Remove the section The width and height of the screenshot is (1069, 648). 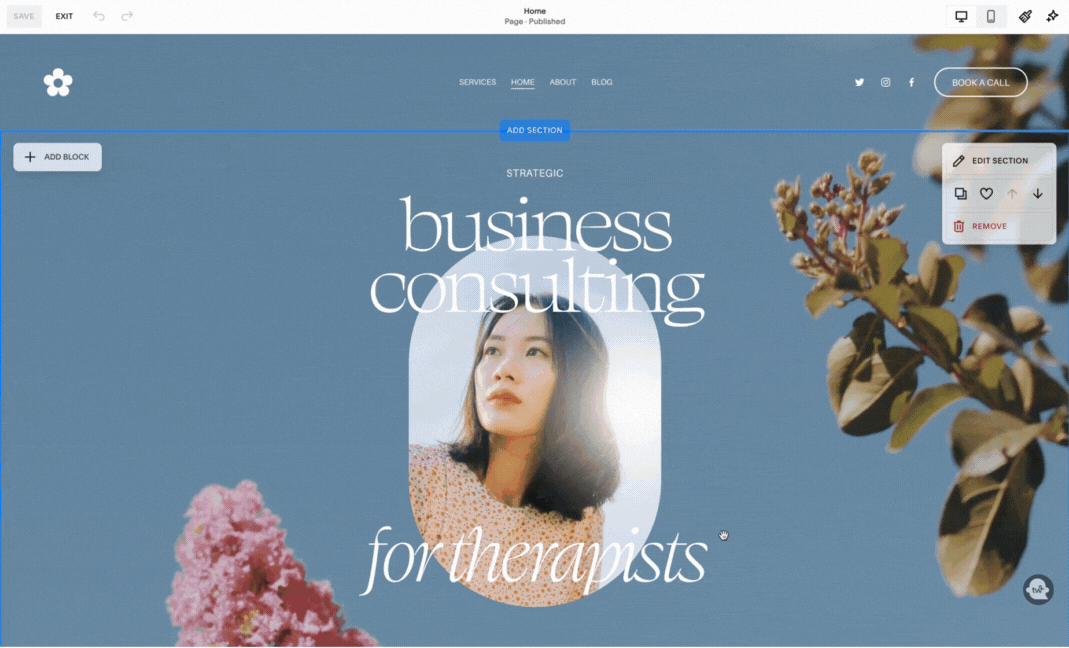pos(980,226)
